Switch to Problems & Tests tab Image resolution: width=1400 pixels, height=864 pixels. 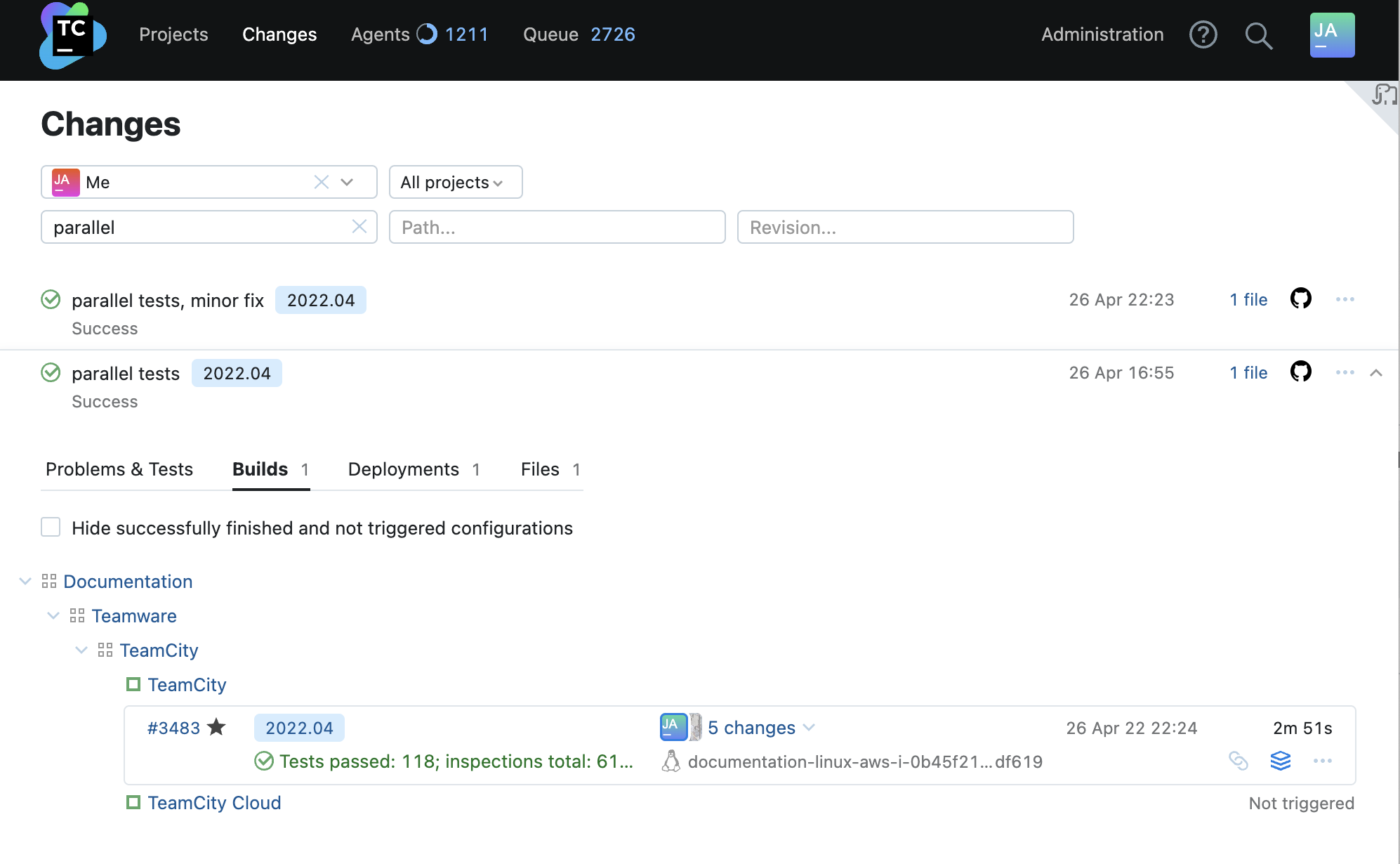click(x=119, y=469)
